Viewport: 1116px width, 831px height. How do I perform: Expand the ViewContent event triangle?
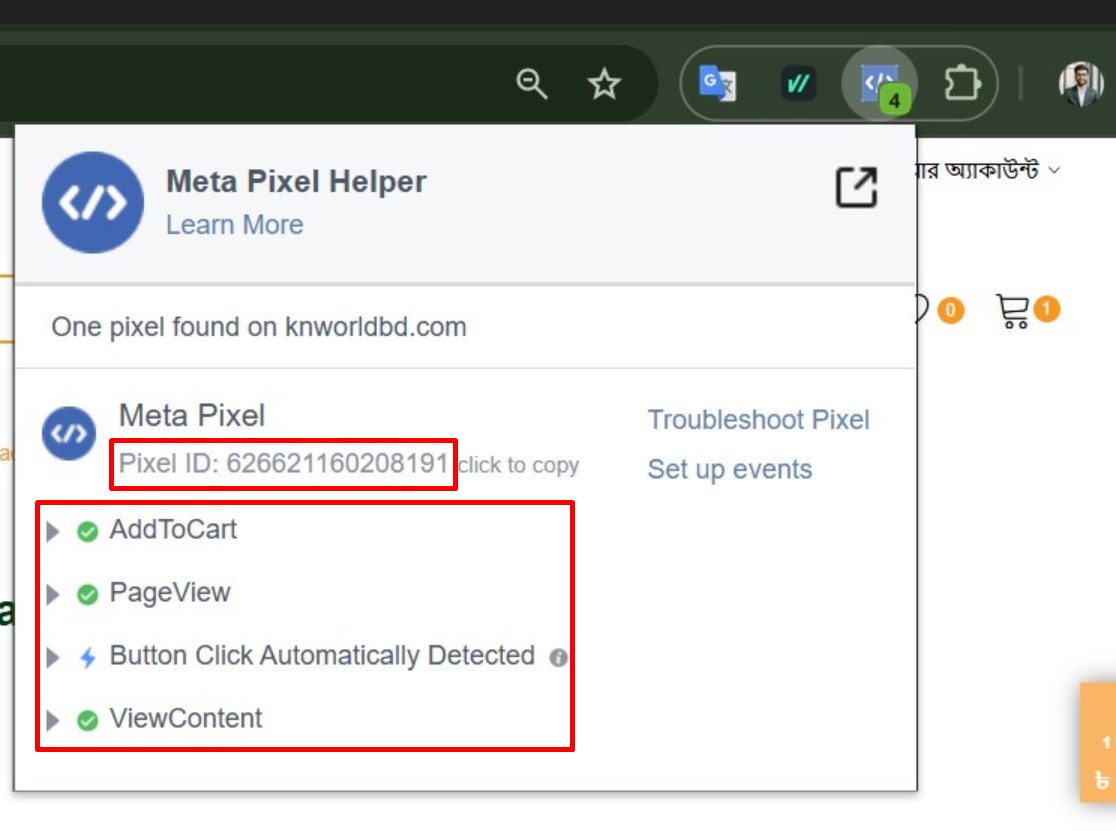53,720
